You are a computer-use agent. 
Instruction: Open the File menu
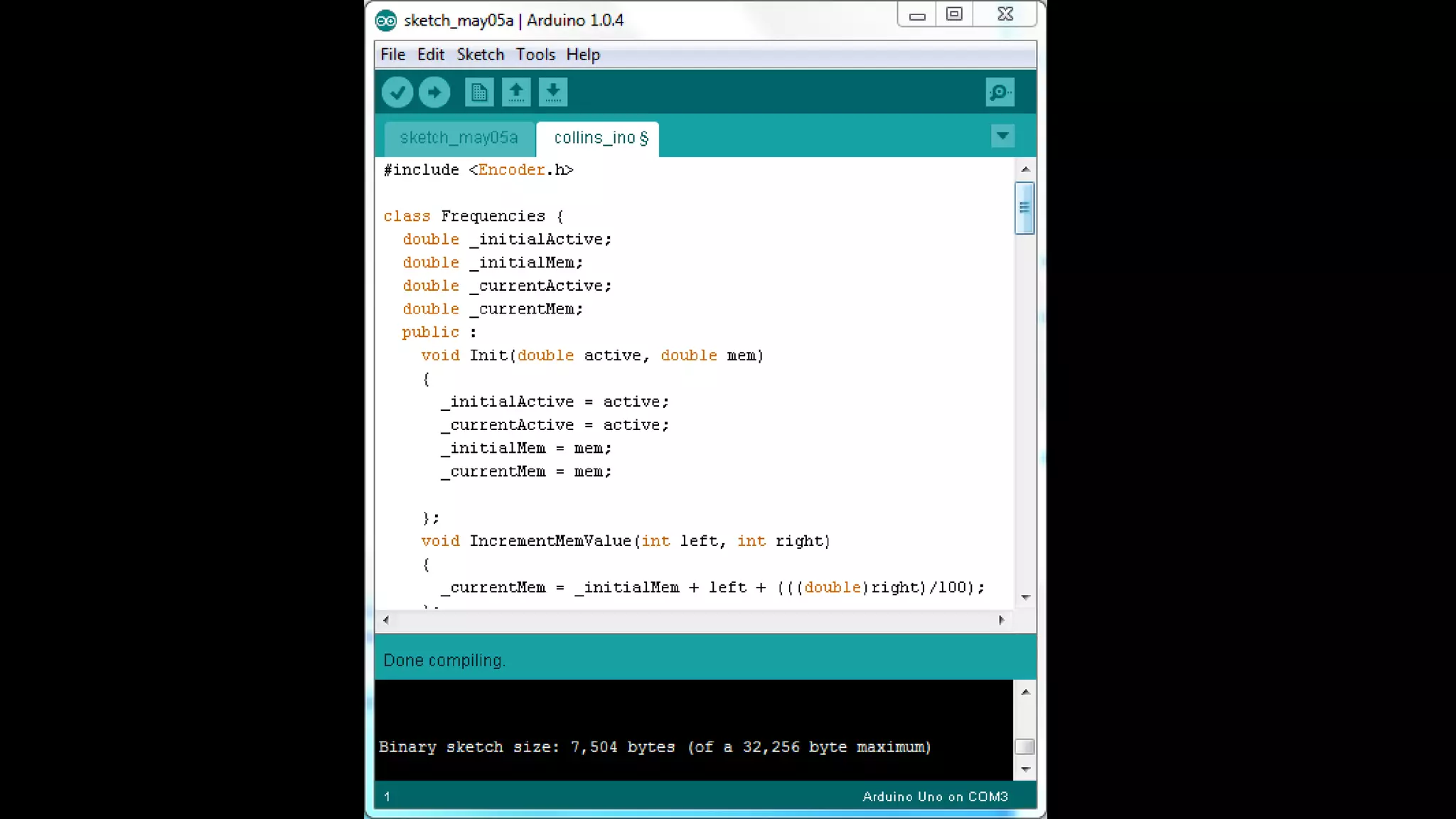point(392,55)
